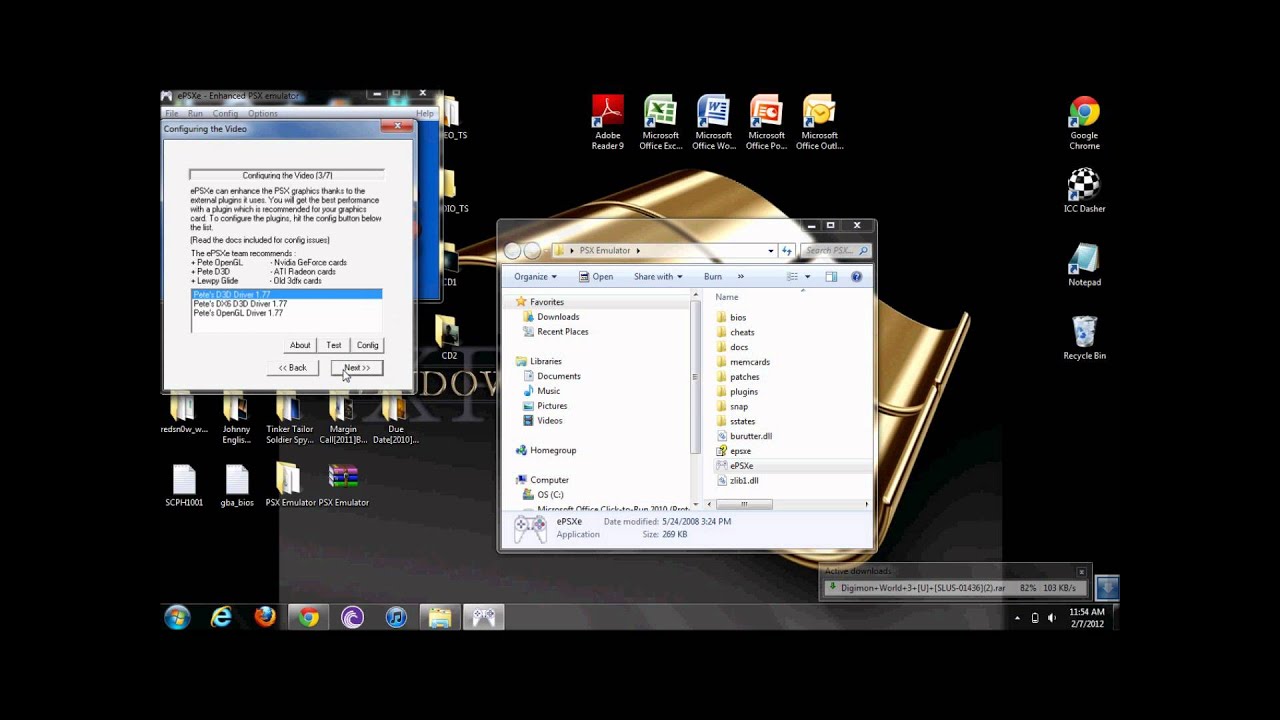Open Run menu in ePSXe
This screenshot has height=720, width=1280.
click(195, 114)
